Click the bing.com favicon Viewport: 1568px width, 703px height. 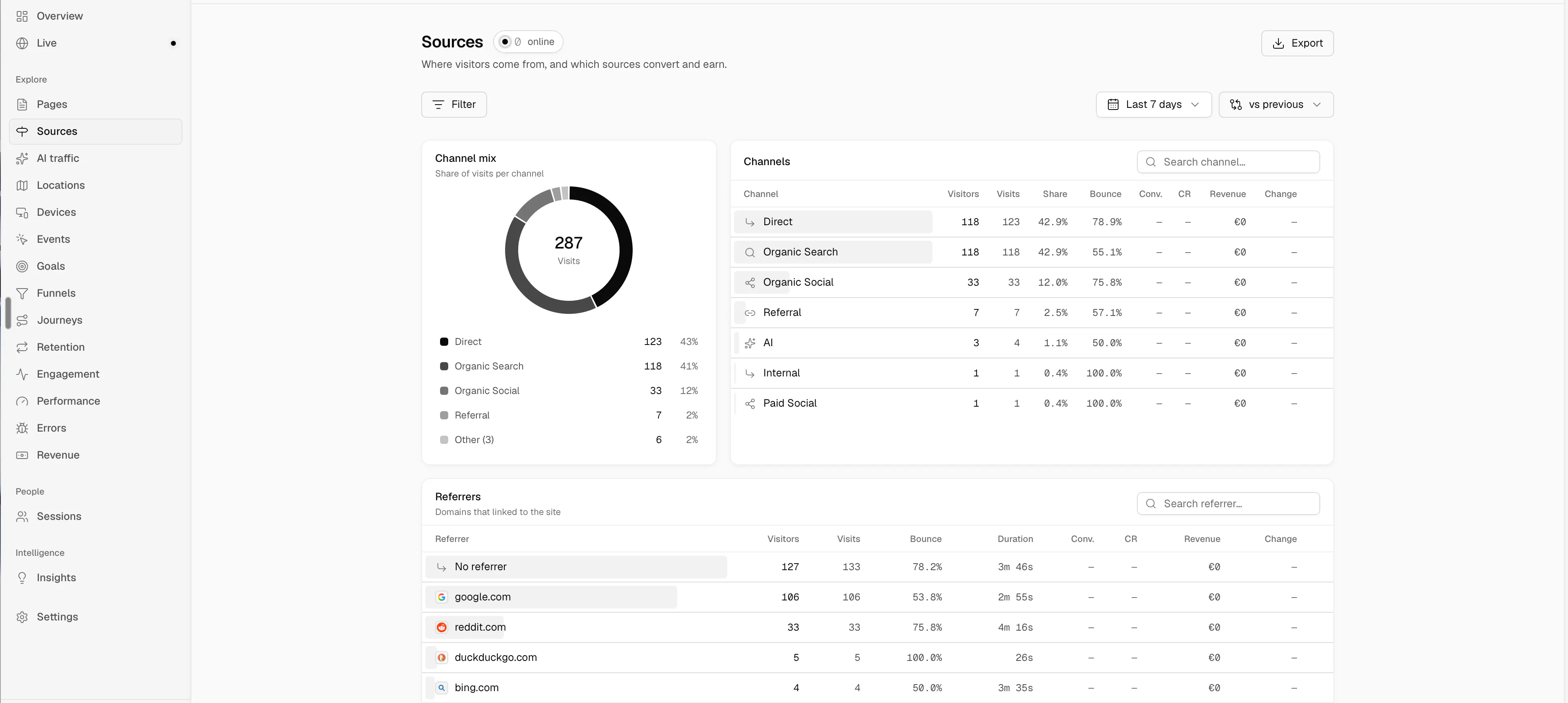[441, 688]
